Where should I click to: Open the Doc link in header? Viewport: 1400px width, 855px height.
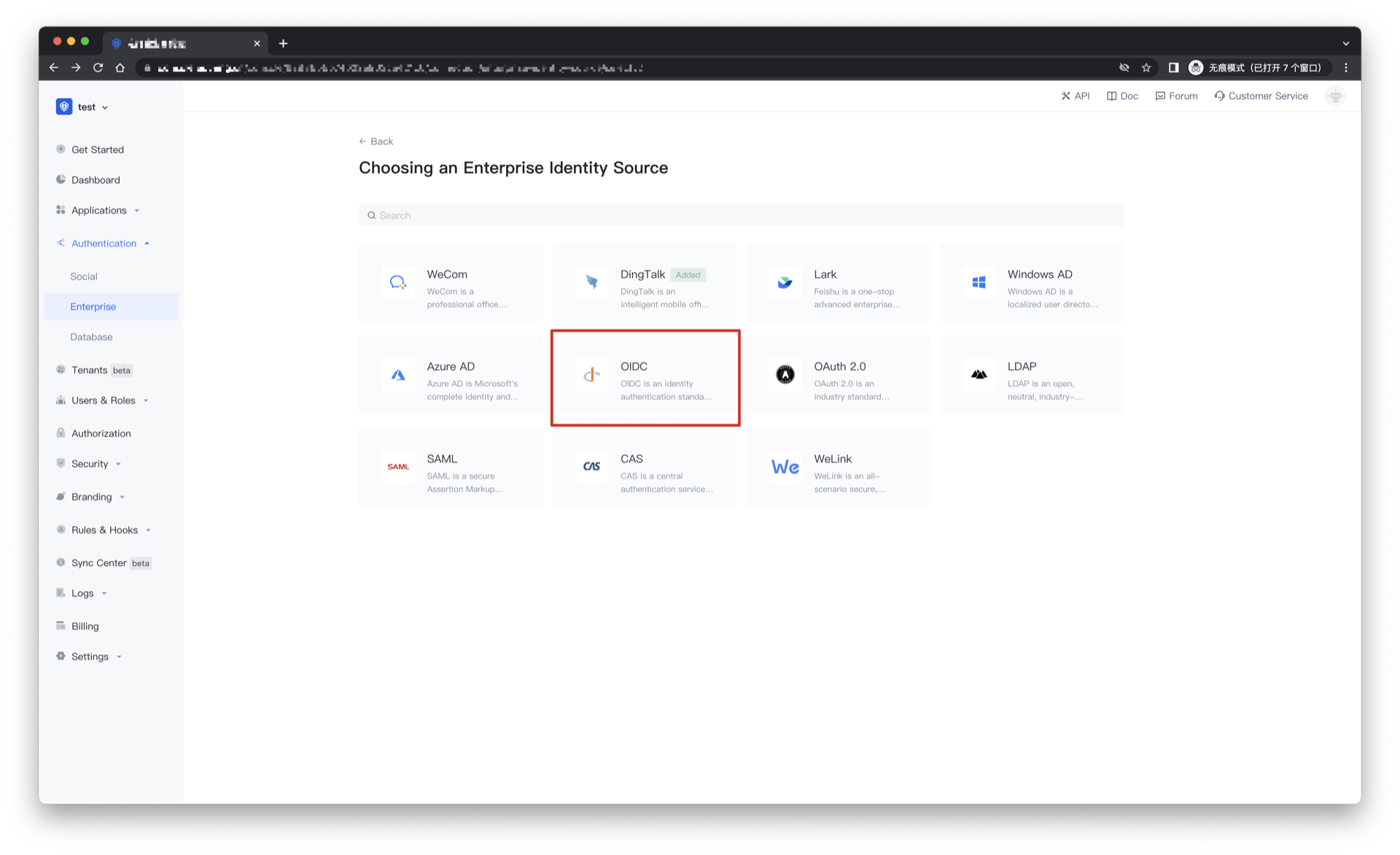tap(1123, 96)
